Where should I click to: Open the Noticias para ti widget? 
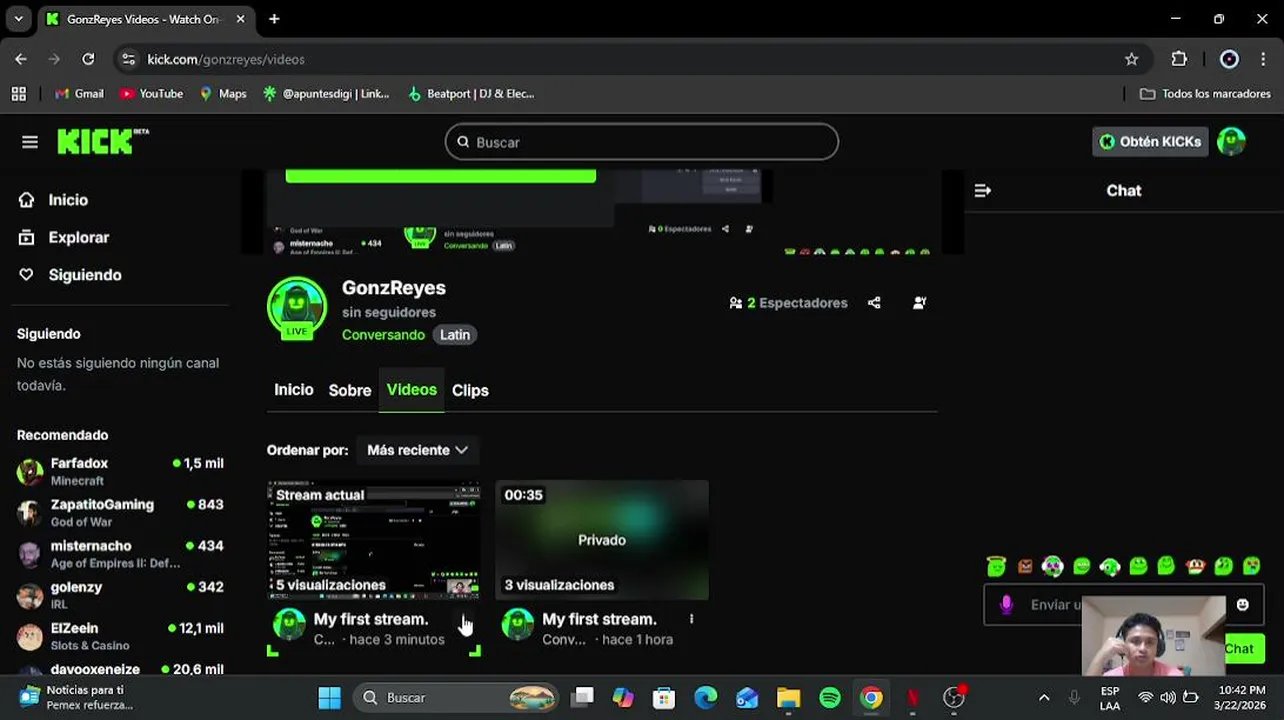(x=76, y=697)
